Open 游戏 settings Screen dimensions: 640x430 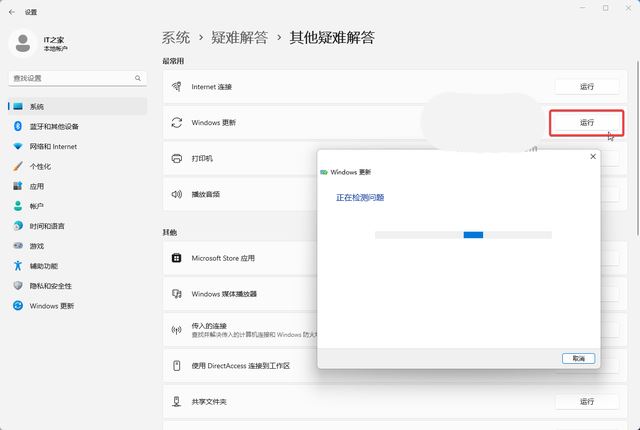37,246
